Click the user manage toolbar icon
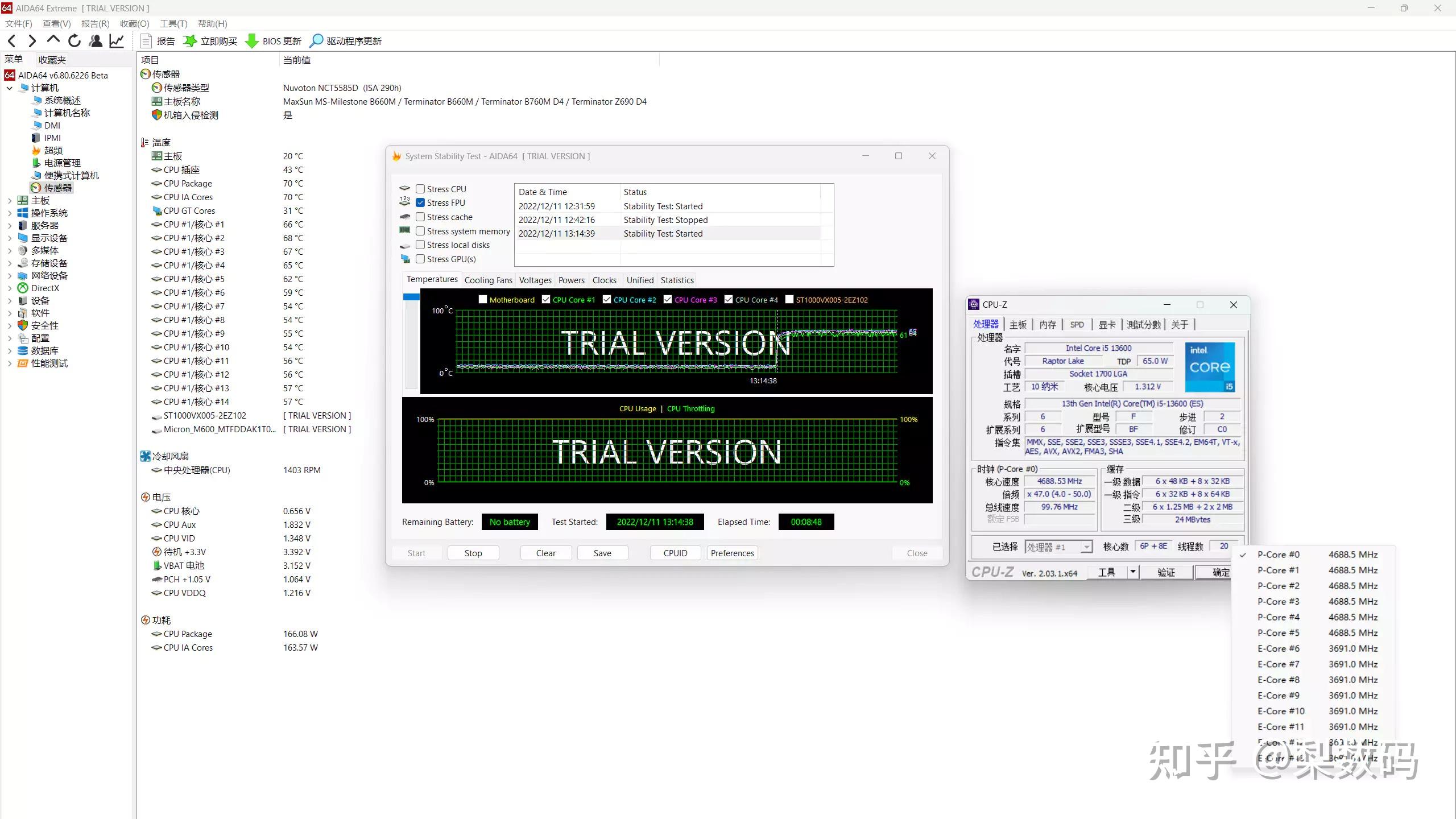Image resolution: width=1456 pixels, height=819 pixels. [96, 41]
